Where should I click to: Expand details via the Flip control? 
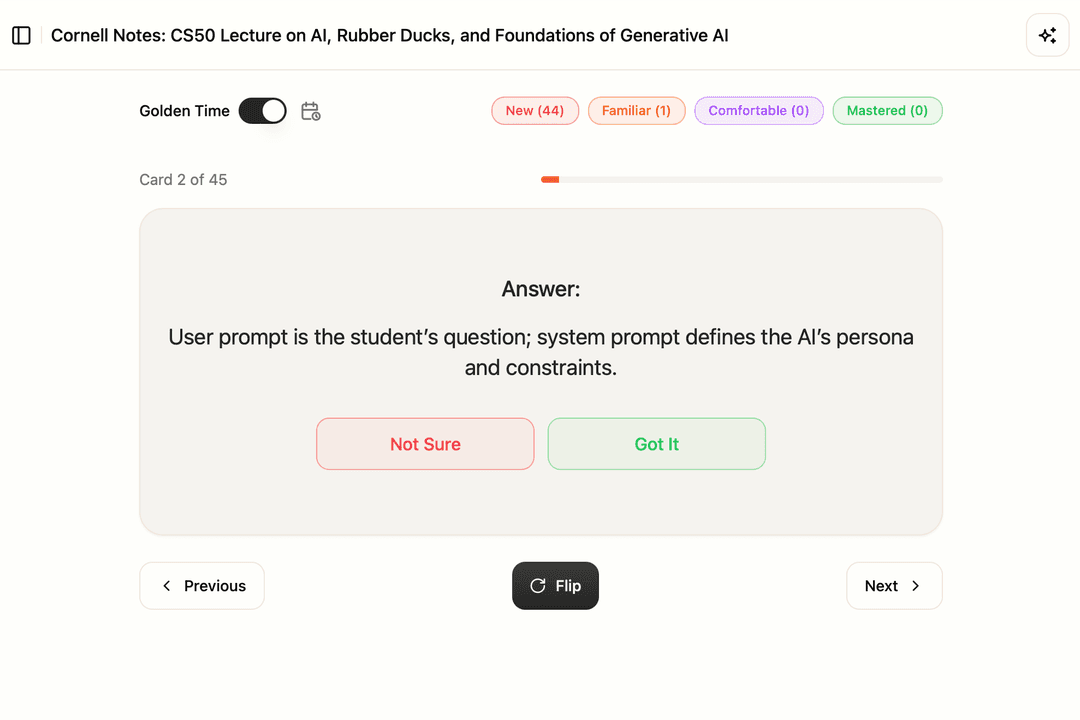click(x=555, y=585)
